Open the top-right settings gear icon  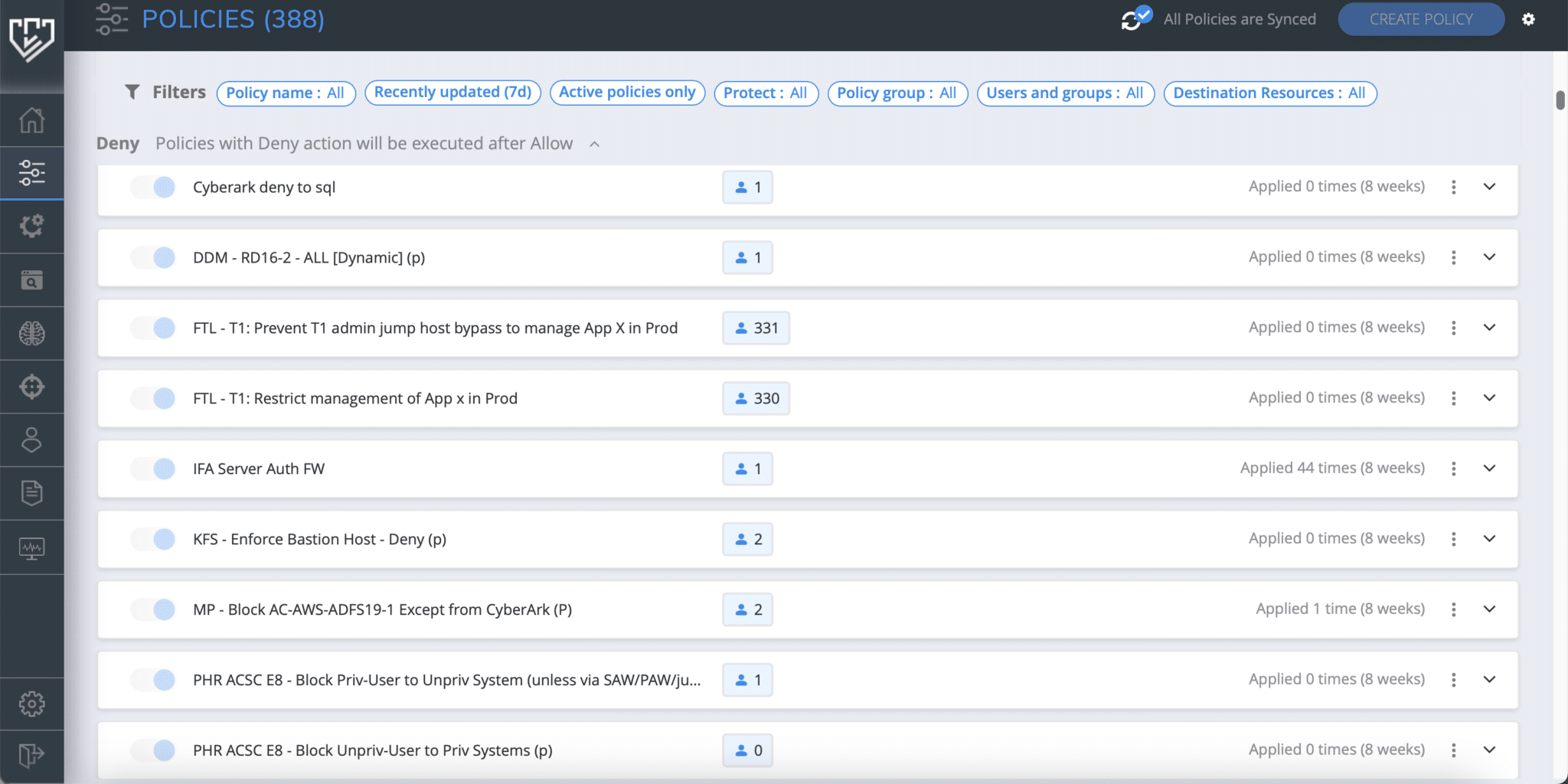tap(1528, 19)
